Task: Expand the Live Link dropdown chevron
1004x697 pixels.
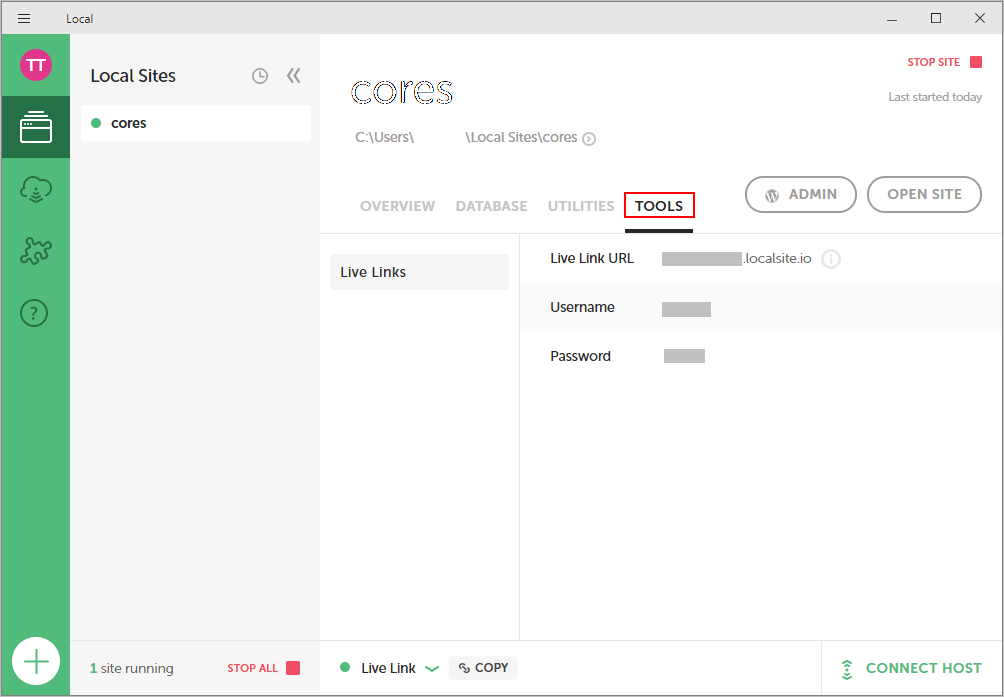Action: coord(432,669)
